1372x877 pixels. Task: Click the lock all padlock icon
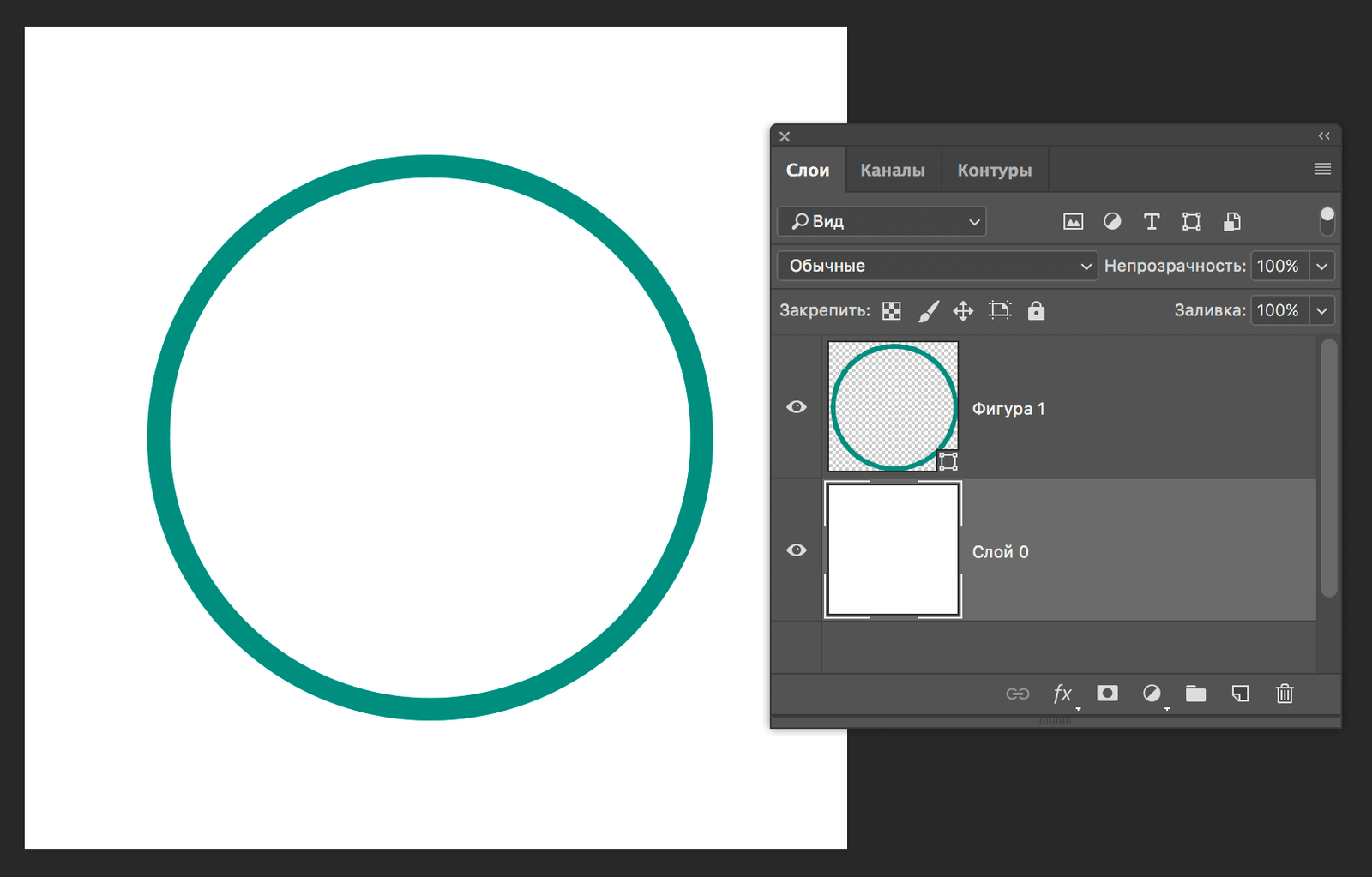(x=1036, y=311)
